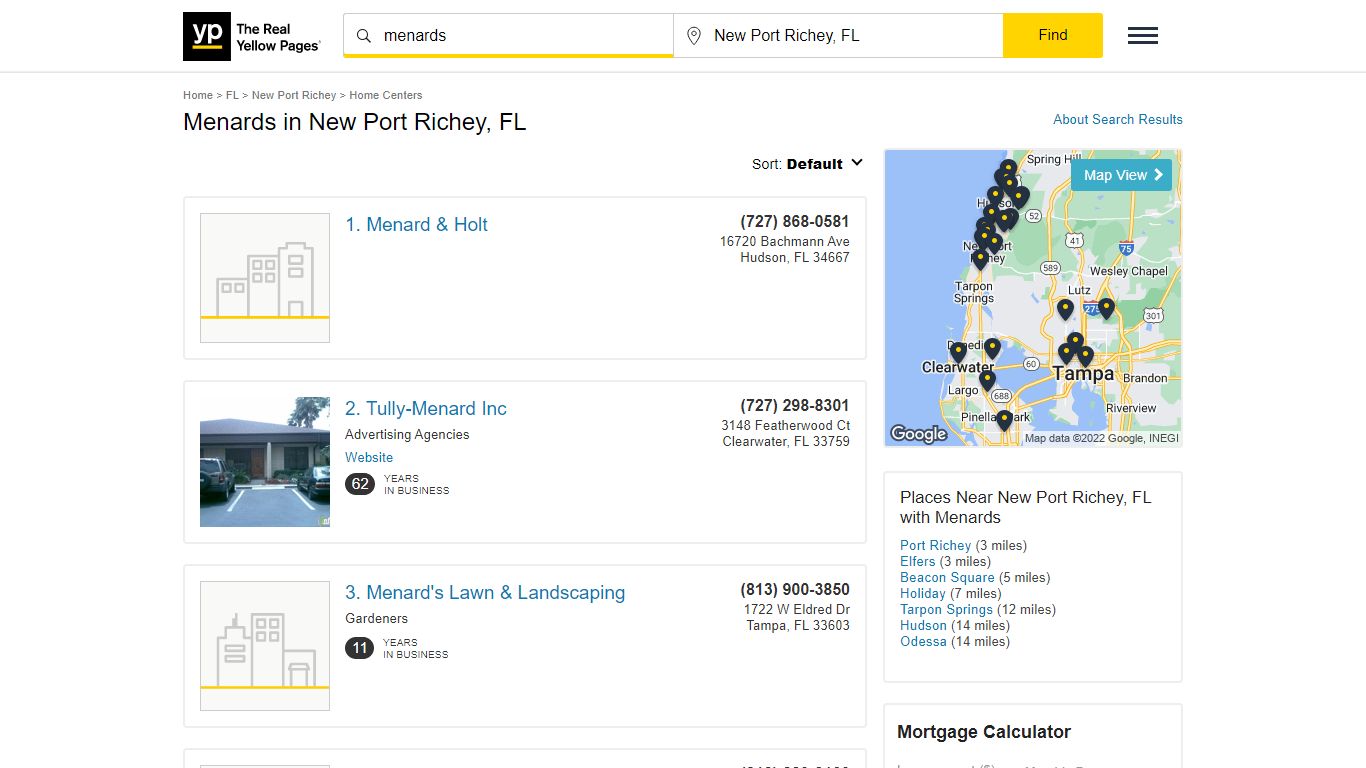The height and width of the screenshot is (768, 1366).
Task: Click the location pin icon in search bar
Action: click(x=694, y=36)
